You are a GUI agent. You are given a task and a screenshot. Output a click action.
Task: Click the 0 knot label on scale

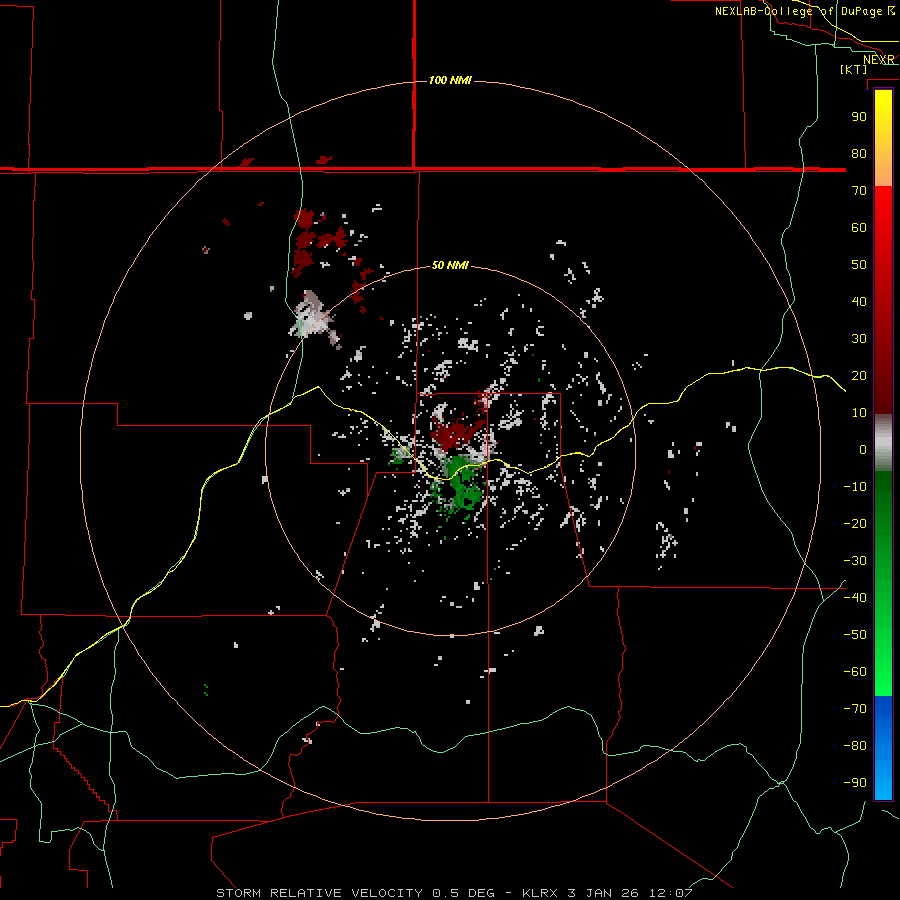863,449
